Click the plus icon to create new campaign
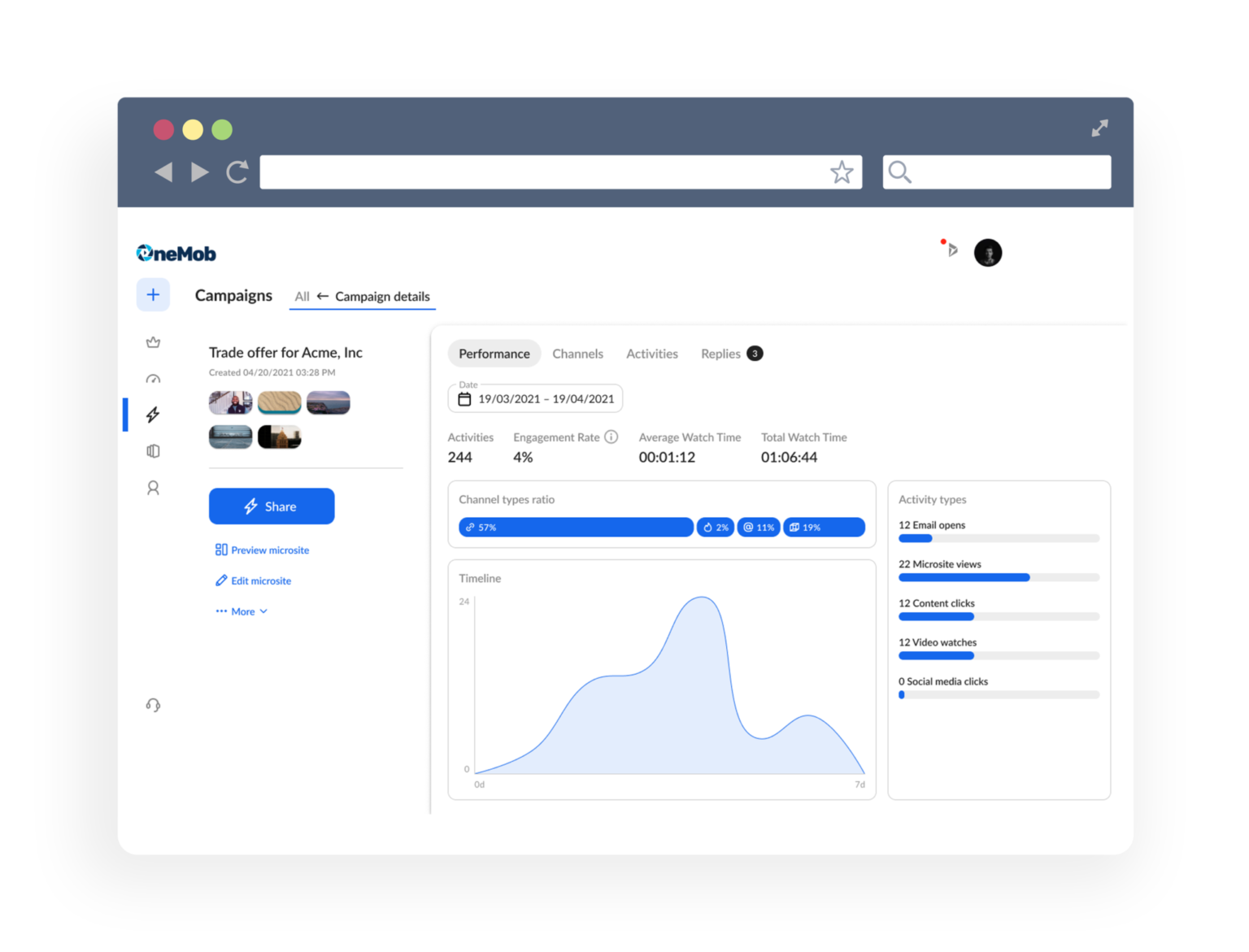Screen dimensions: 1249x952 click(x=153, y=294)
